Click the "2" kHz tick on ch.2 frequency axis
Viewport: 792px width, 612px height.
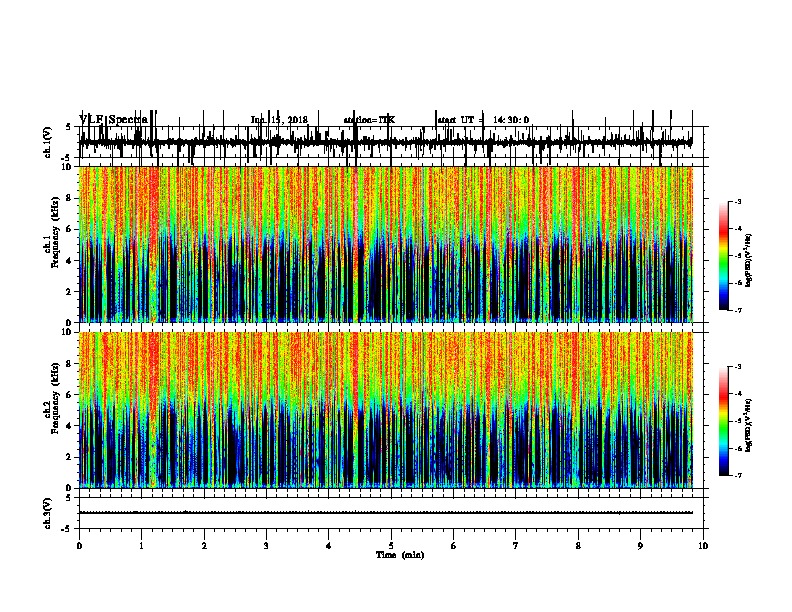(69, 457)
